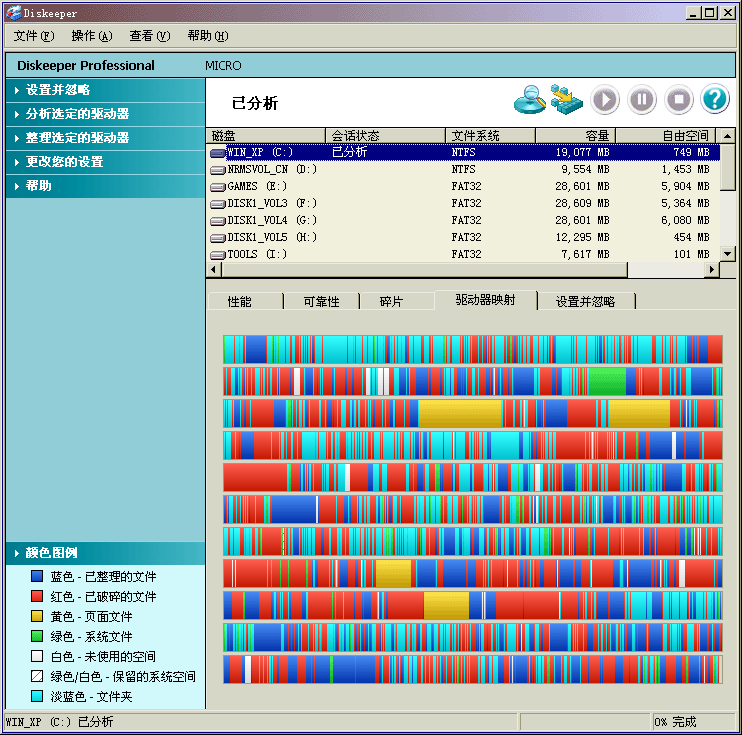Click the drive icon for DISK1_VOL4 (G:)
This screenshot has height=735, width=742.
click(218, 221)
